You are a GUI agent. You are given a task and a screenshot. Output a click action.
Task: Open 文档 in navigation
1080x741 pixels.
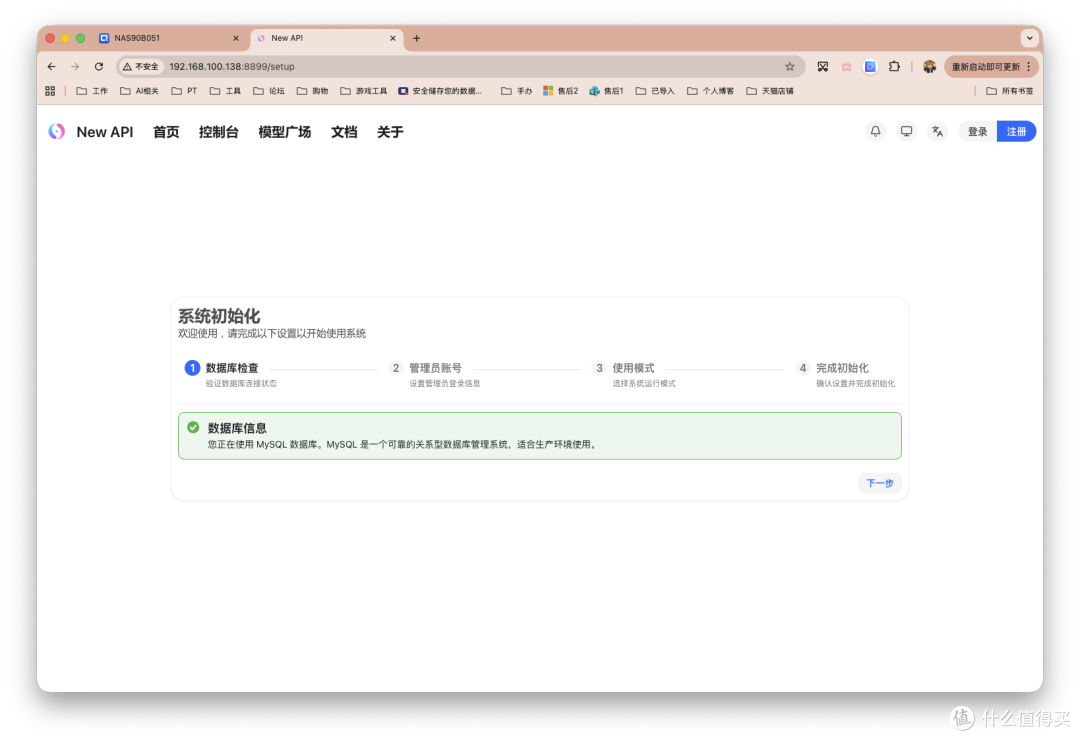click(344, 132)
